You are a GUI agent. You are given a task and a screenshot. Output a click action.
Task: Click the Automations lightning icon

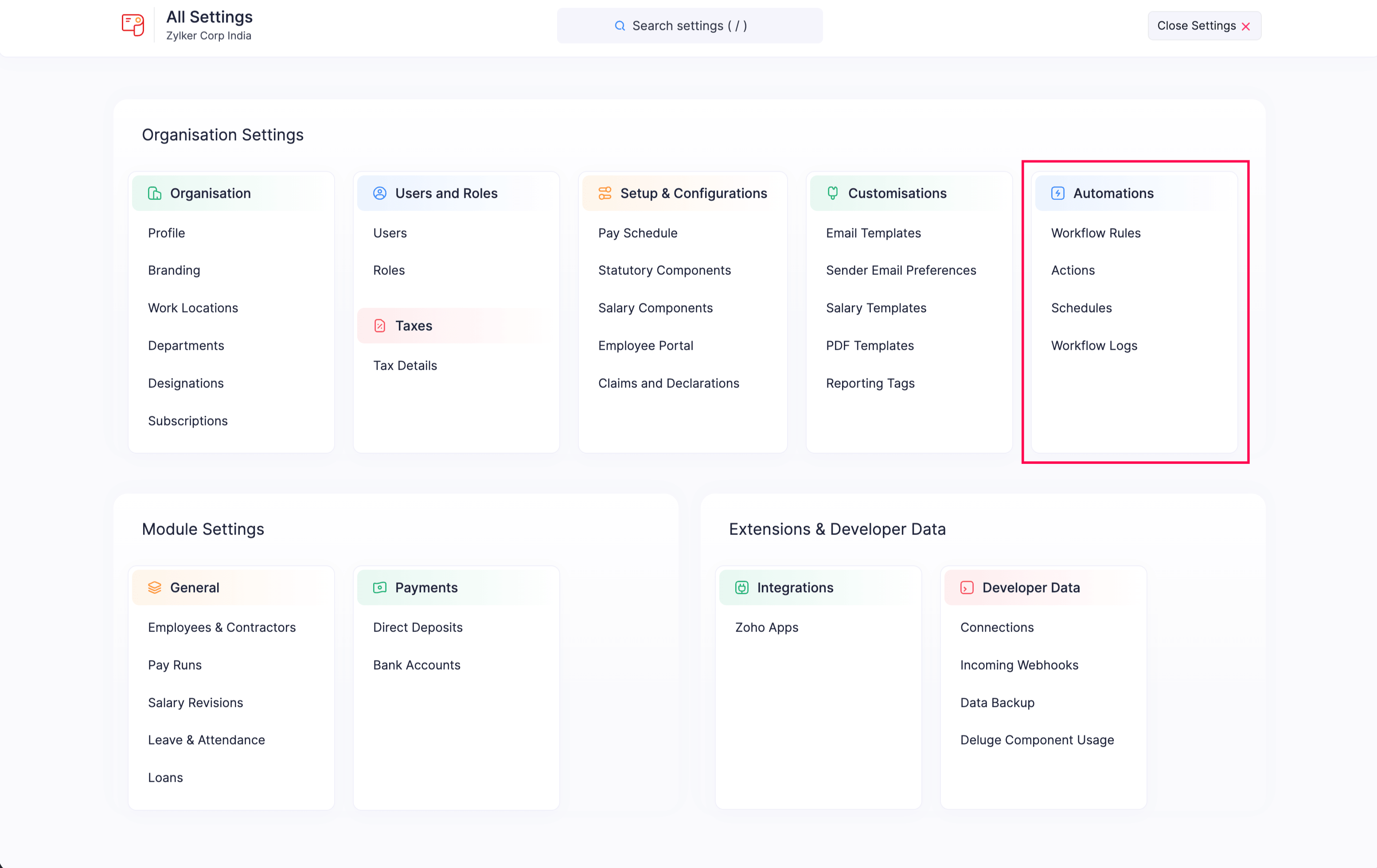[x=1057, y=193]
